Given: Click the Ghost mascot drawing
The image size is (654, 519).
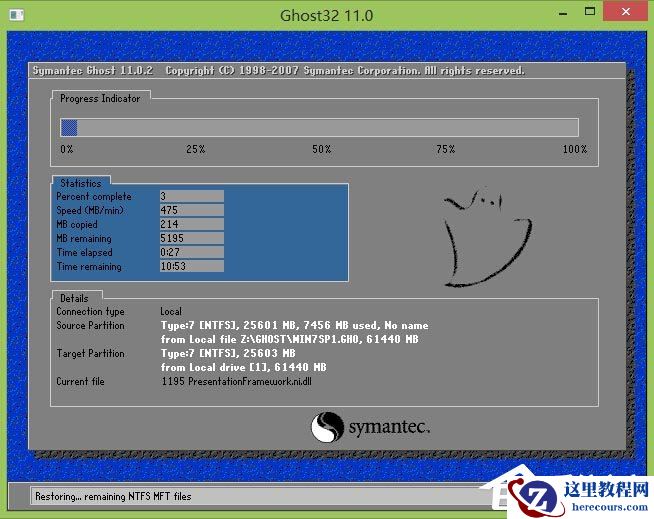Looking at the screenshot, I should pyautogui.click(x=487, y=238).
